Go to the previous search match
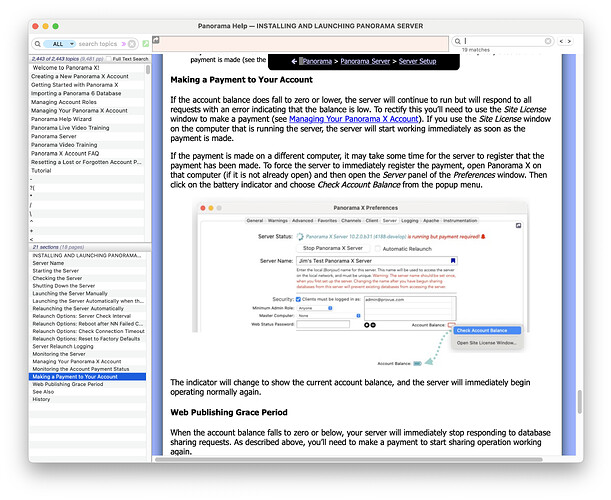611x500 pixels. click(x=562, y=41)
